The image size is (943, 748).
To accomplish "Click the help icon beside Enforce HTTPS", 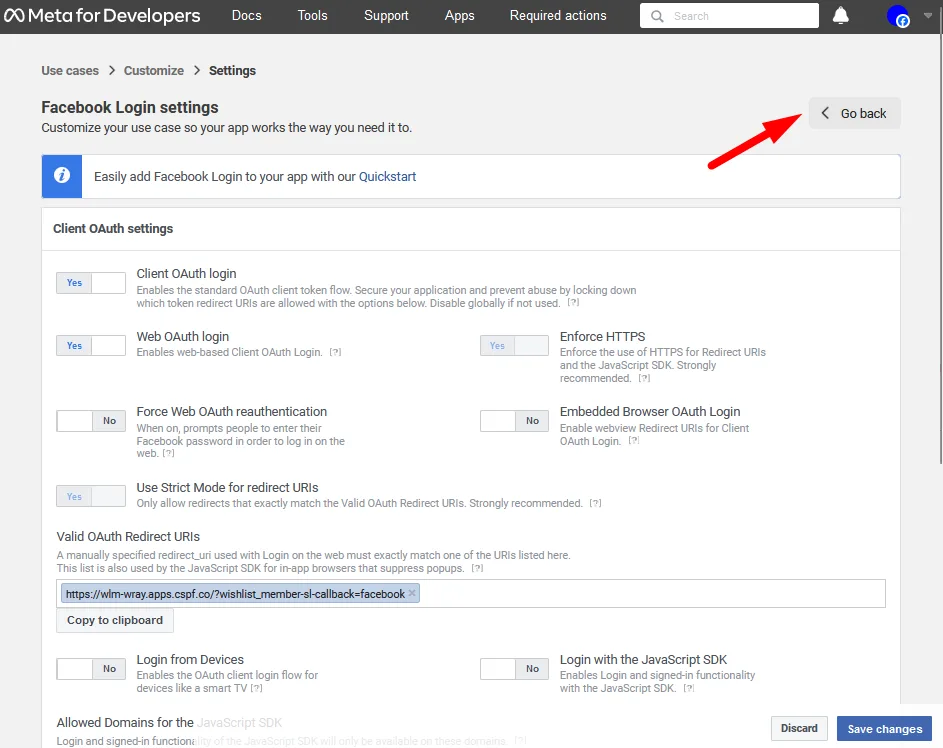I will (643, 378).
